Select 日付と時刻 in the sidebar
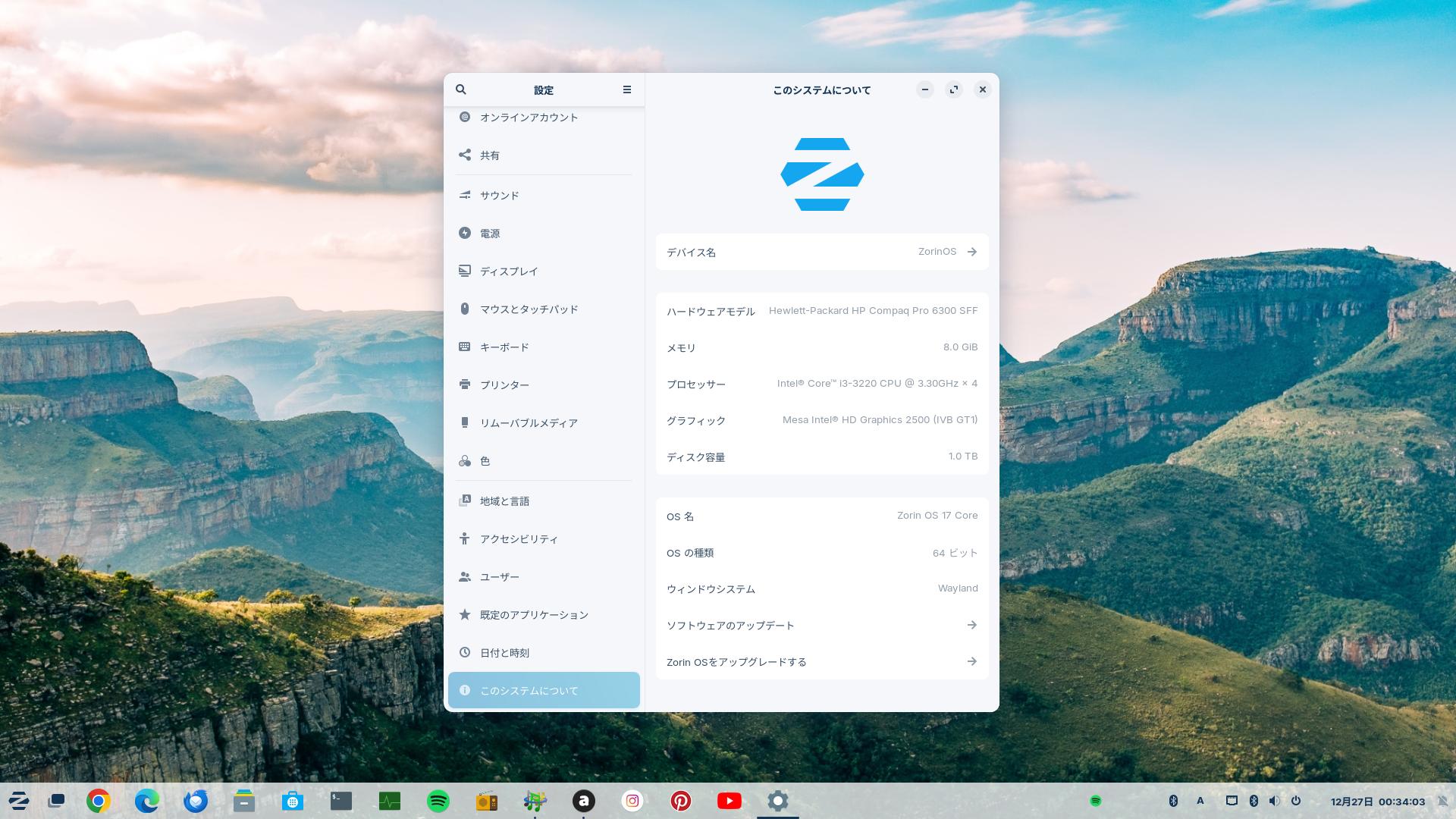 [x=544, y=653]
